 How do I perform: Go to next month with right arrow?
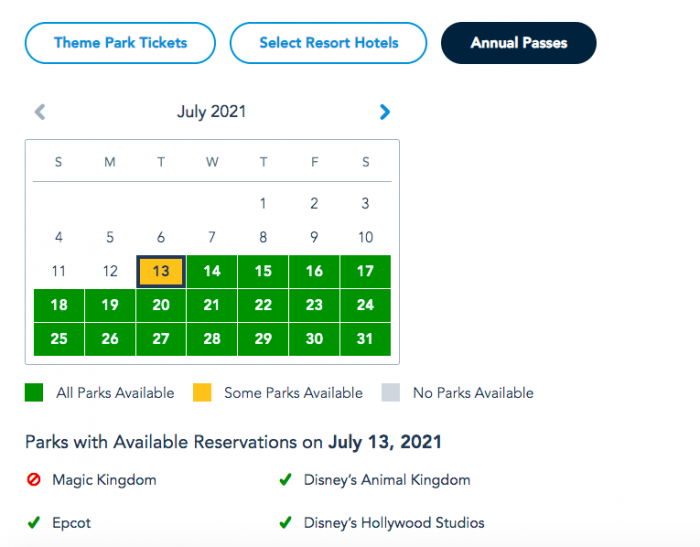click(385, 112)
